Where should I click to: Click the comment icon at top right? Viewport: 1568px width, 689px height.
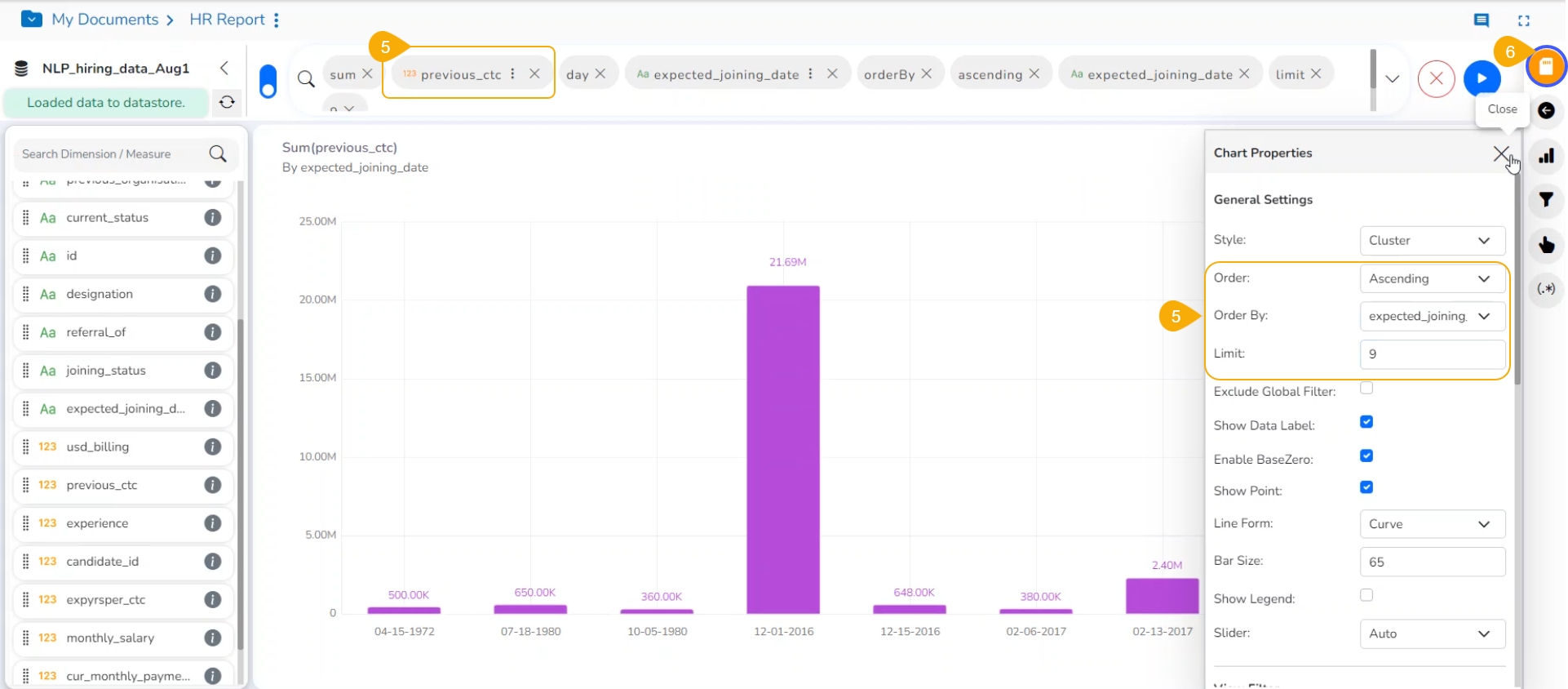[1482, 20]
